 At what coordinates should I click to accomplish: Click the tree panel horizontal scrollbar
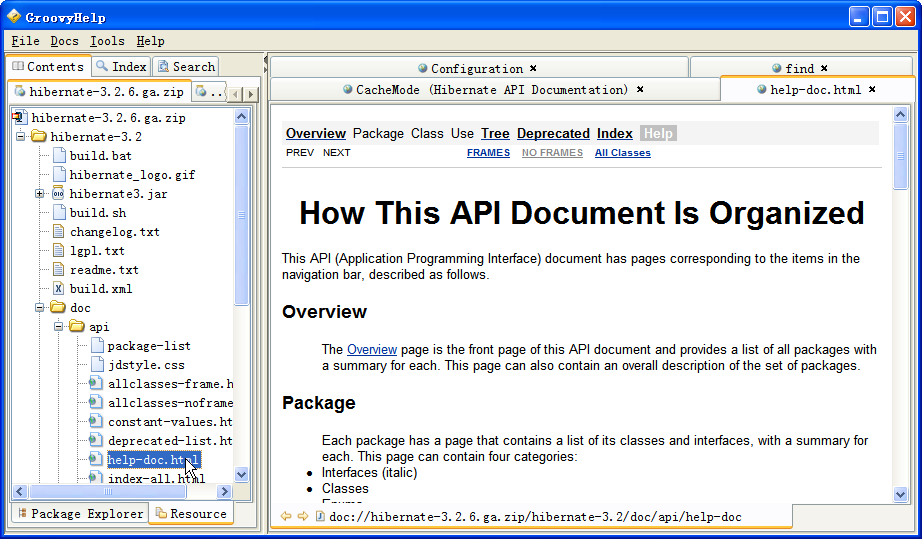(x=120, y=492)
